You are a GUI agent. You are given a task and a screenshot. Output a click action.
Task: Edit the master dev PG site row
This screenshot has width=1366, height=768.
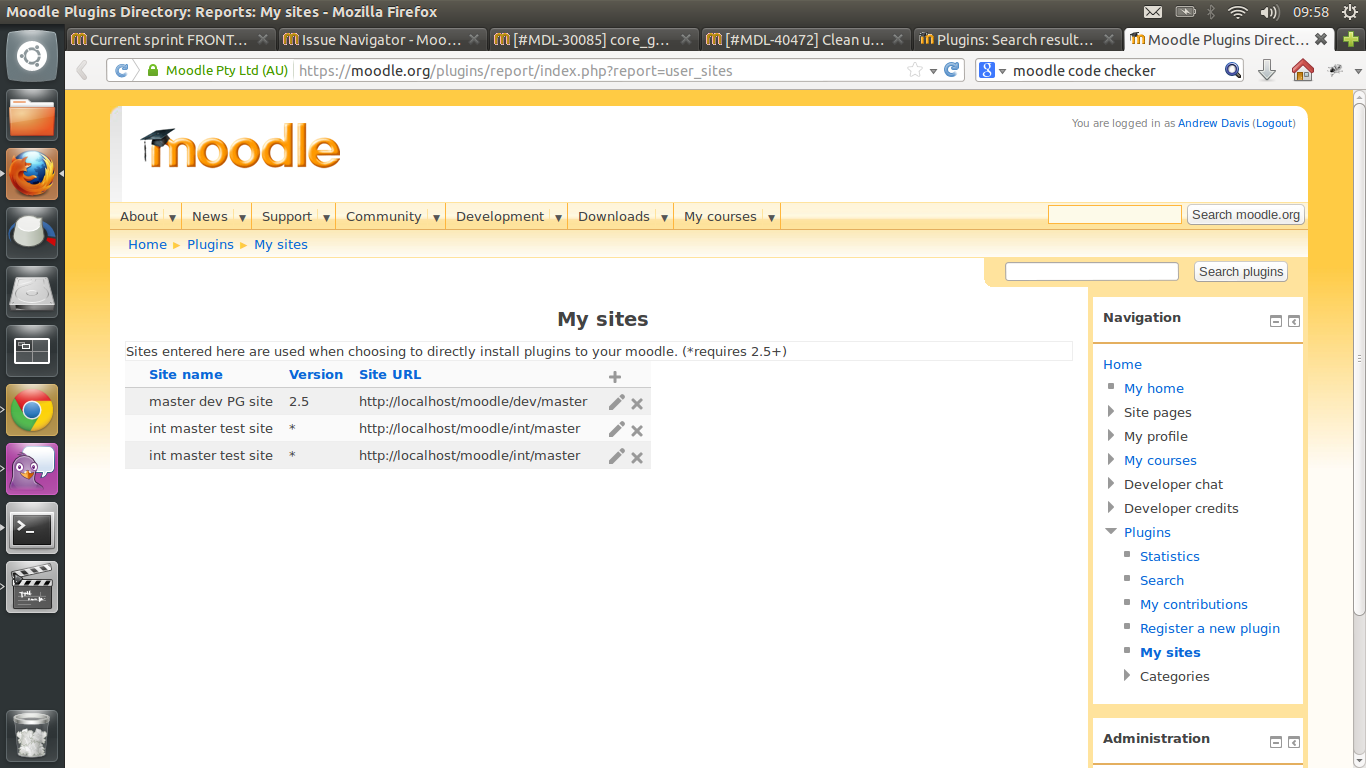pyautogui.click(x=617, y=402)
